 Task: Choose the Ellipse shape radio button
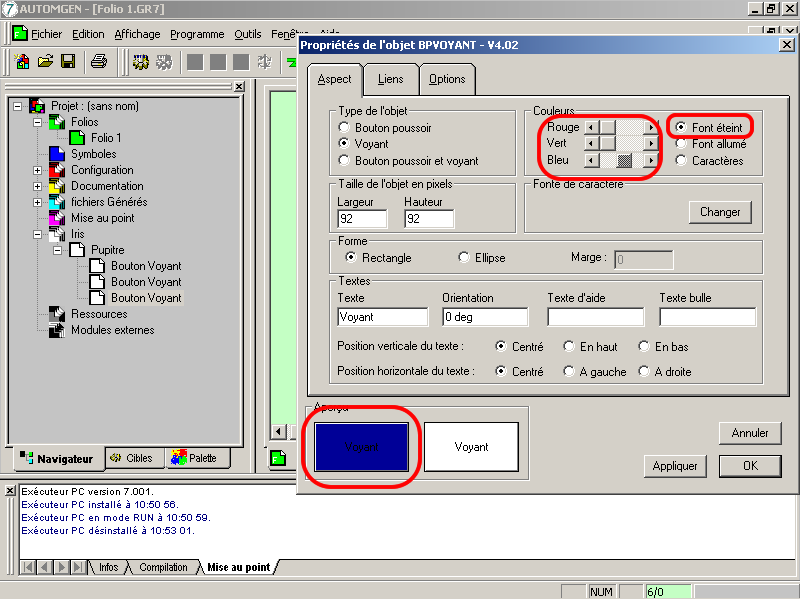coord(464,257)
